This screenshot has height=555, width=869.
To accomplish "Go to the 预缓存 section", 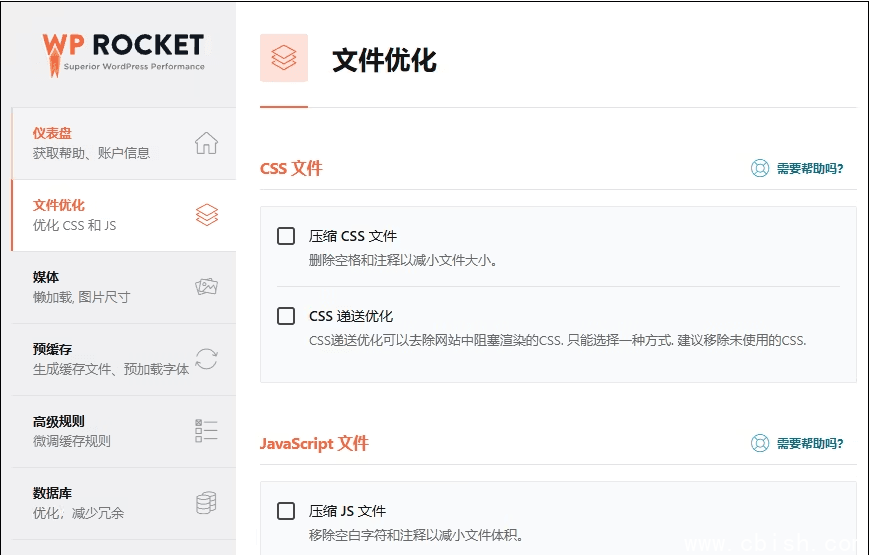I will (52, 349).
